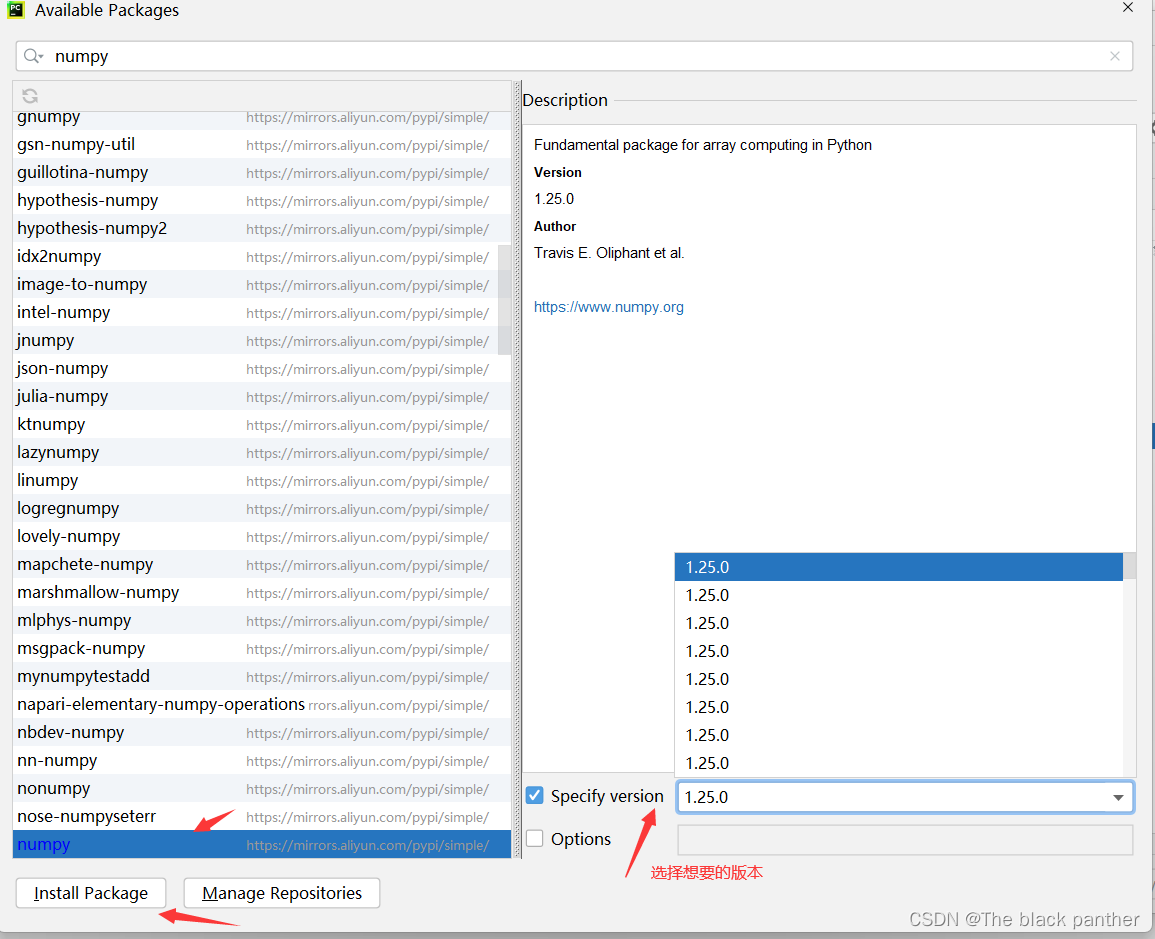Image resolution: width=1155 pixels, height=939 pixels.
Task: Select linumpy package
Action: 261,480
